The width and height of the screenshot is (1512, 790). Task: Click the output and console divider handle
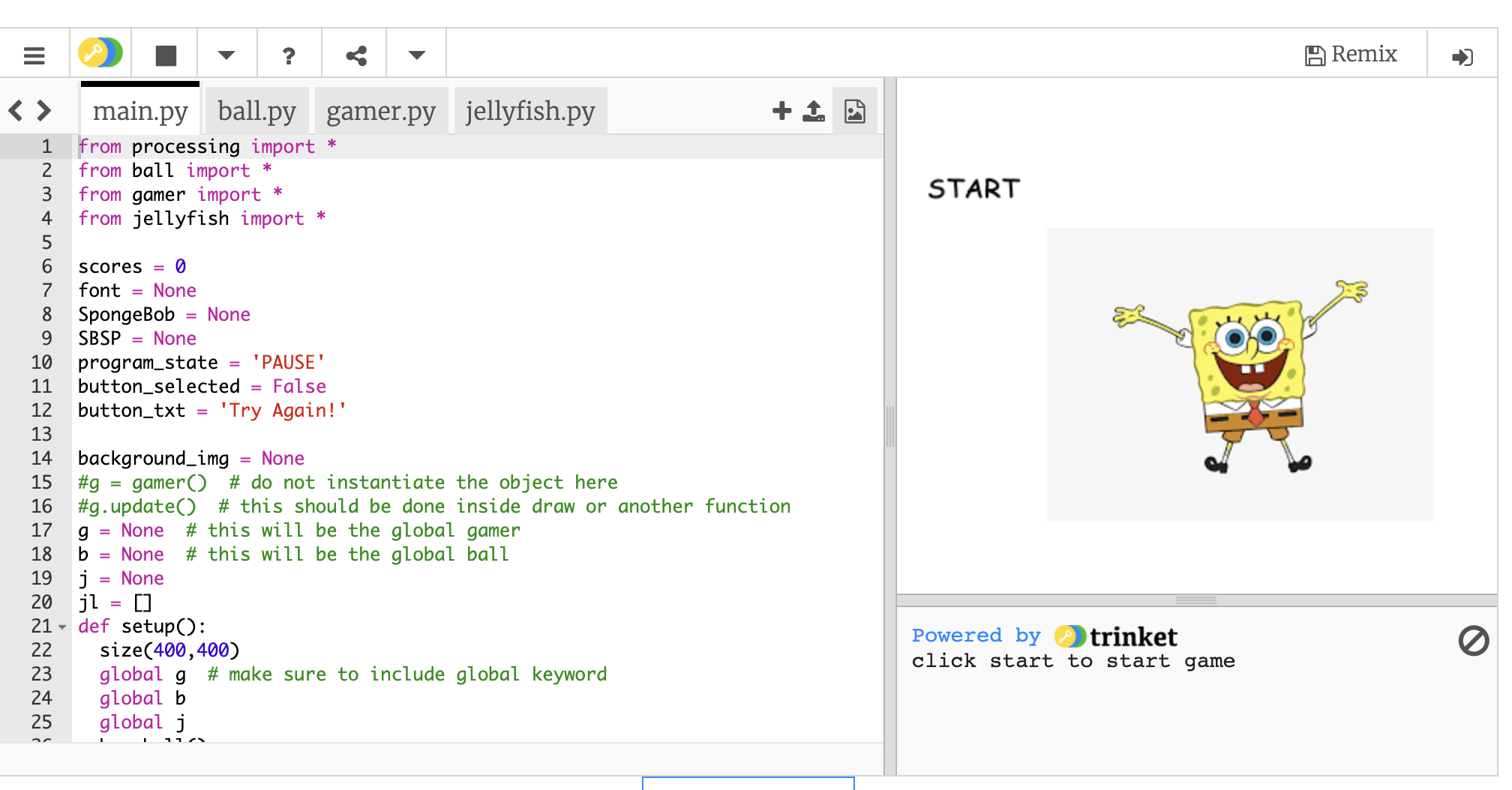(x=1196, y=600)
